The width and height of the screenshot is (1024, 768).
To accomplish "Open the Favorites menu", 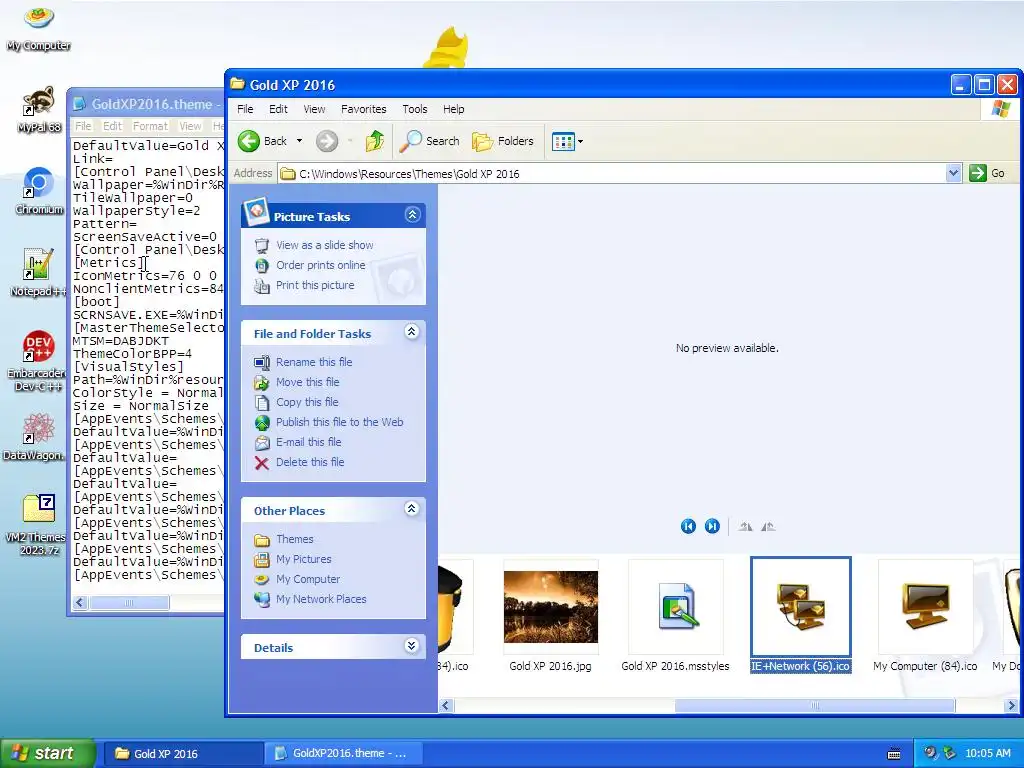I will tap(363, 109).
